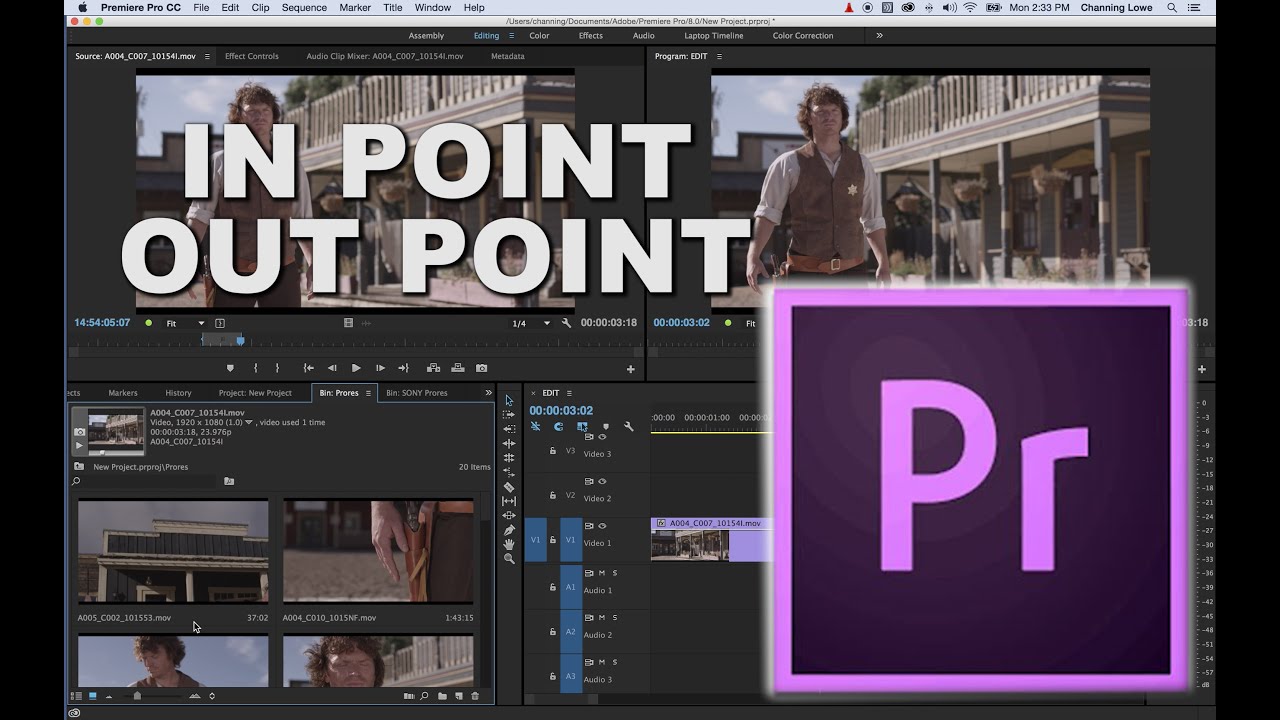
Task: Open the Sequence menu
Action: coord(304,7)
